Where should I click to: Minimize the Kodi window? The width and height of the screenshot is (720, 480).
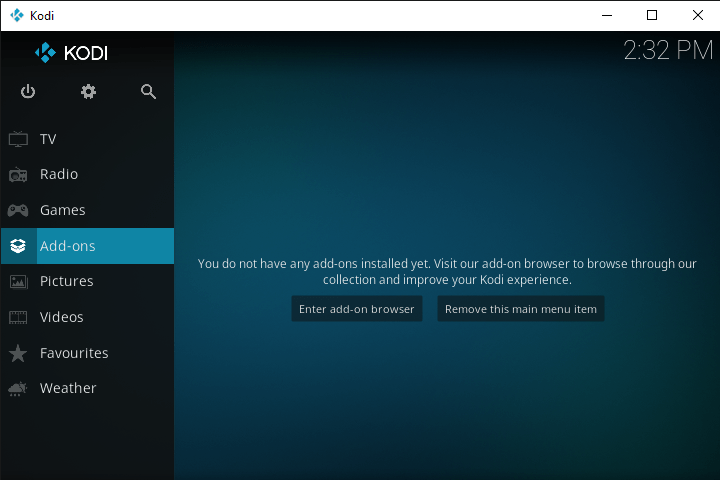pyautogui.click(x=607, y=16)
